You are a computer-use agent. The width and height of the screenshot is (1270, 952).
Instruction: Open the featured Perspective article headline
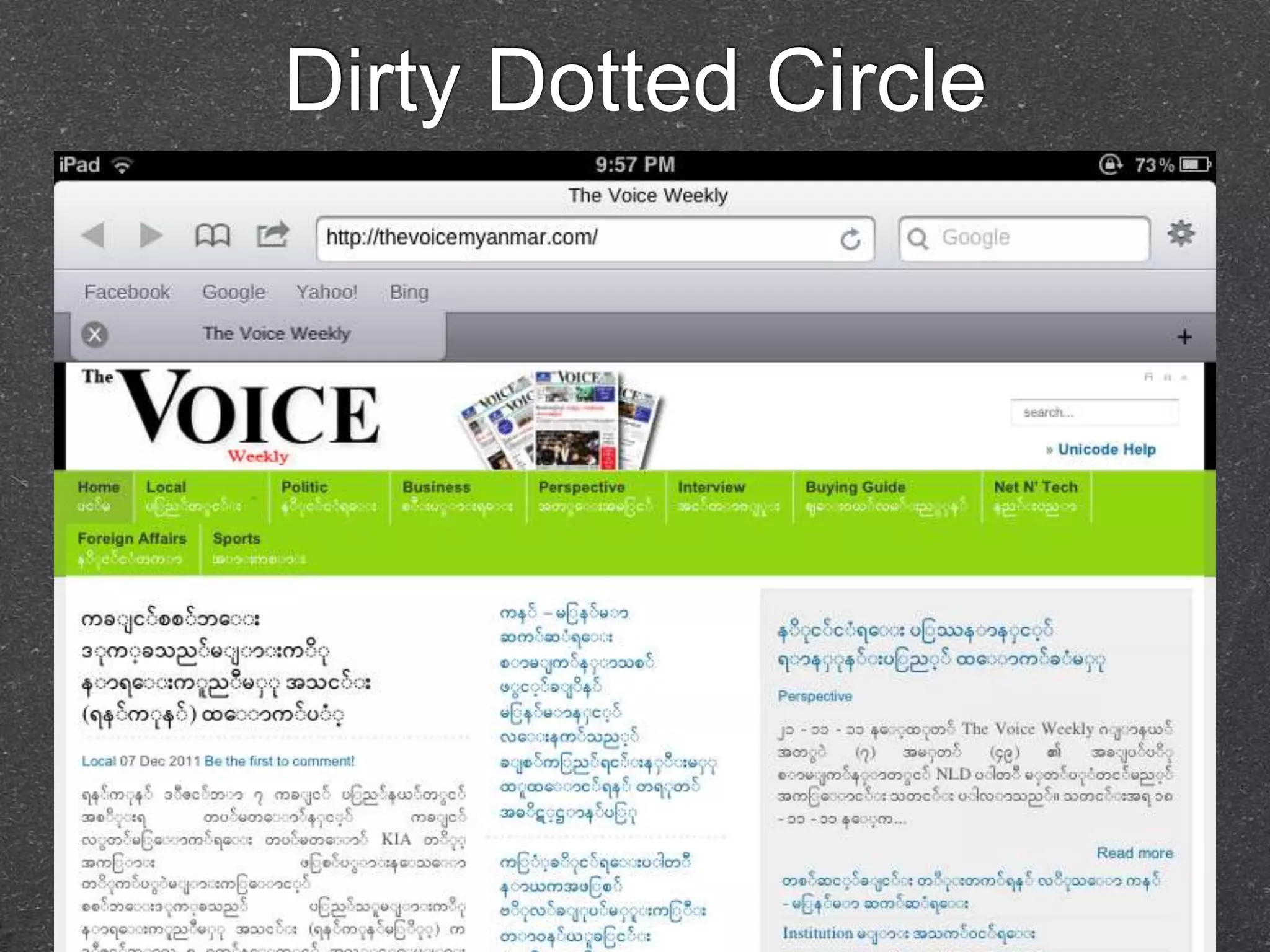[x=941, y=645]
